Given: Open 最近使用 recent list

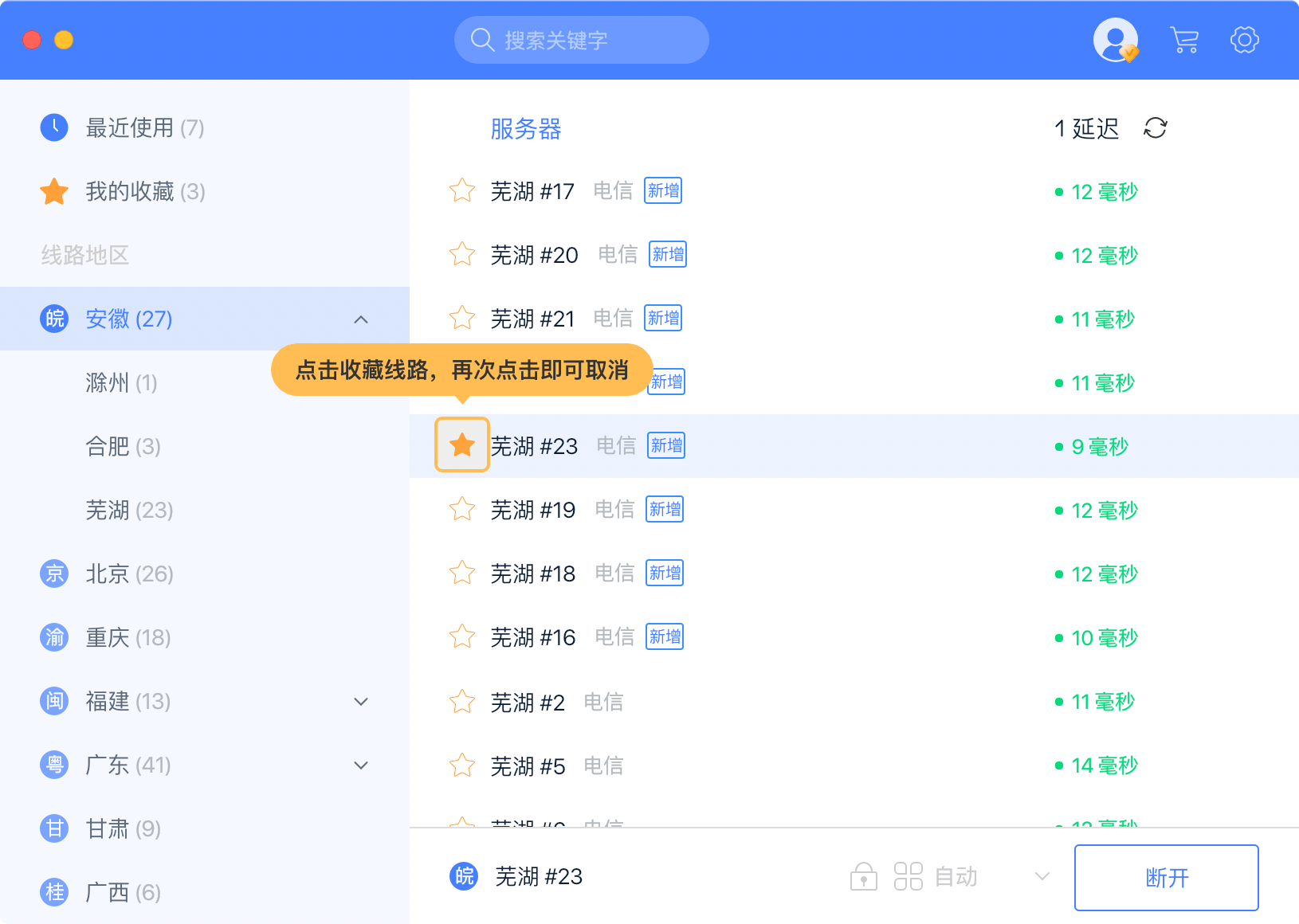Looking at the screenshot, I should point(143,128).
